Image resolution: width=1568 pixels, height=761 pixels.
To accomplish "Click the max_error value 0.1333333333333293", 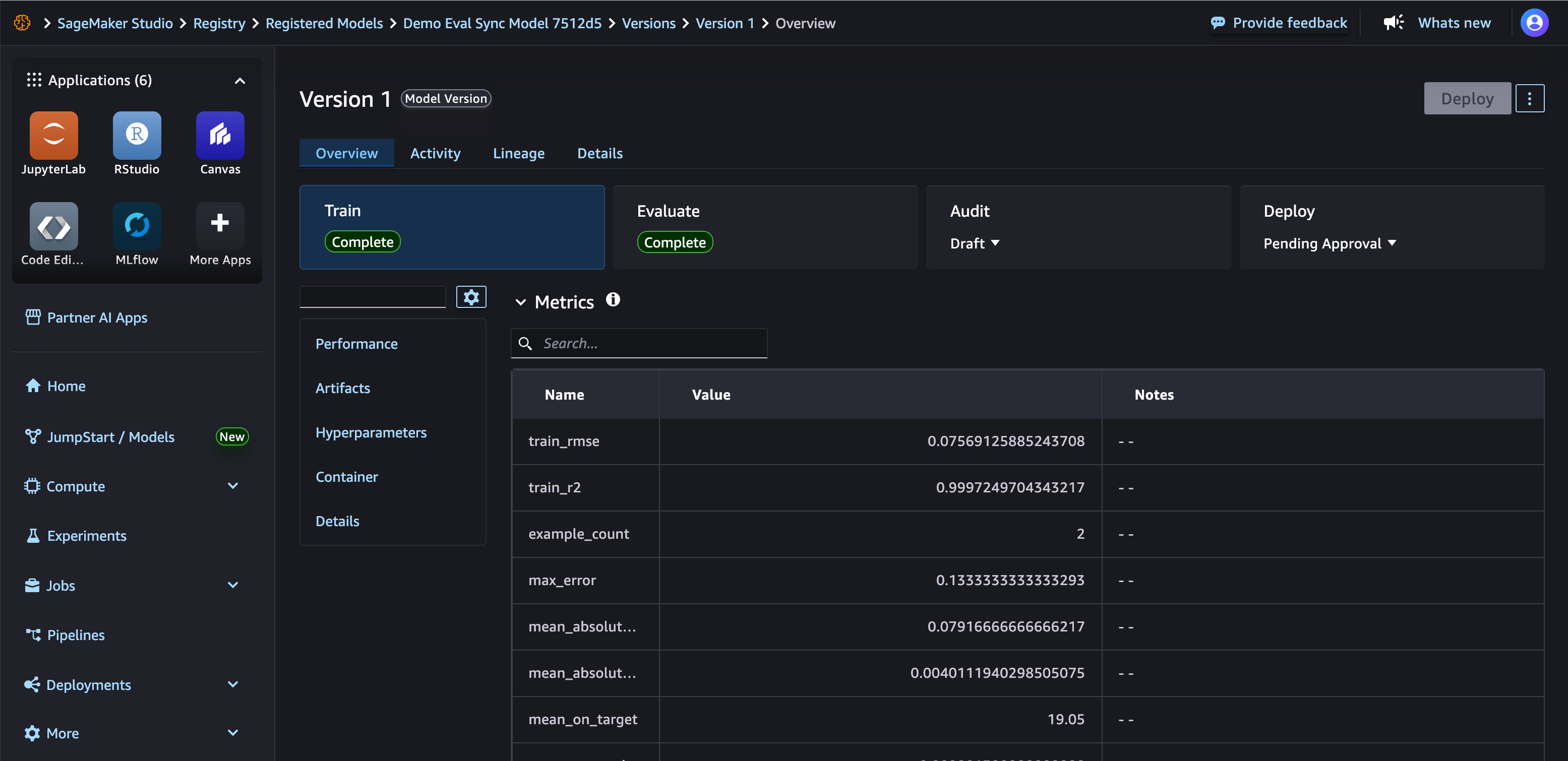I will (x=1010, y=580).
